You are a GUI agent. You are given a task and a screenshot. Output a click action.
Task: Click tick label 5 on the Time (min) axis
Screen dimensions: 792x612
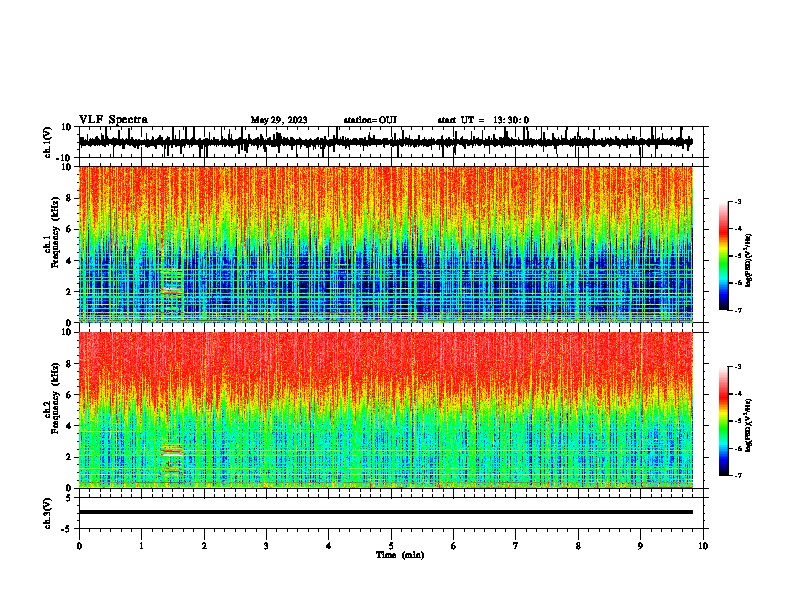pyautogui.click(x=391, y=546)
